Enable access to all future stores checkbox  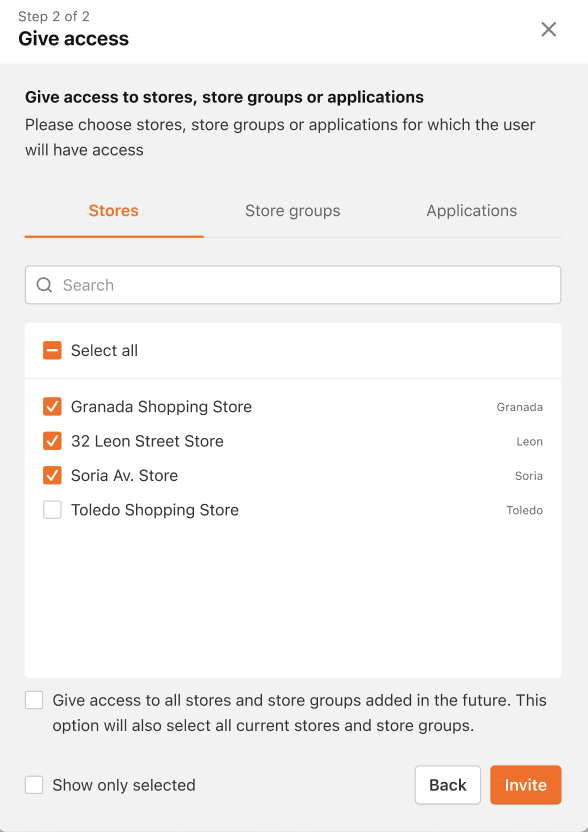(x=34, y=700)
